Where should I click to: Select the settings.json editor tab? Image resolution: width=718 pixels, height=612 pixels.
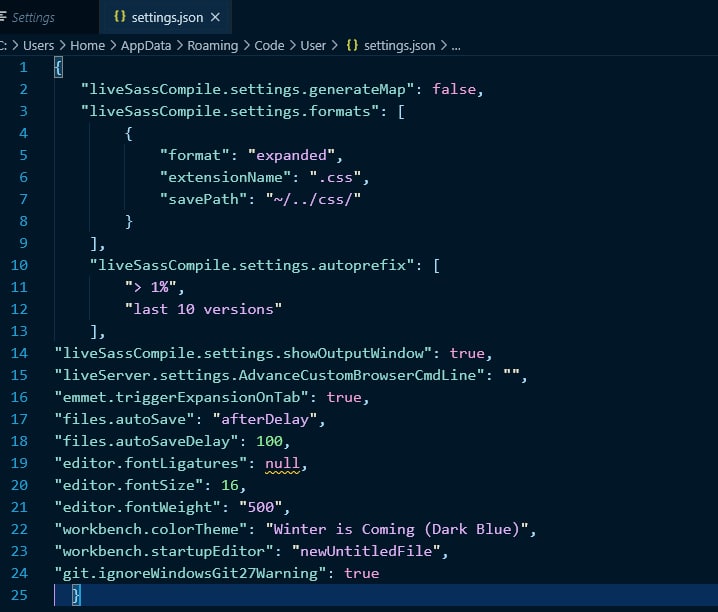[165, 17]
